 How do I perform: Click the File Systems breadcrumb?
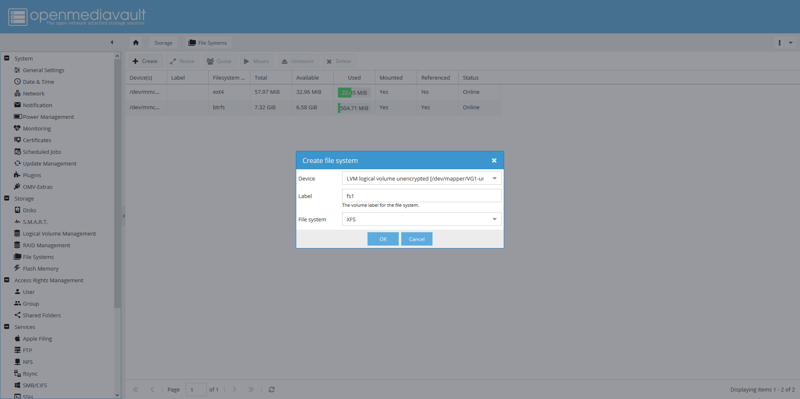(207, 43)
